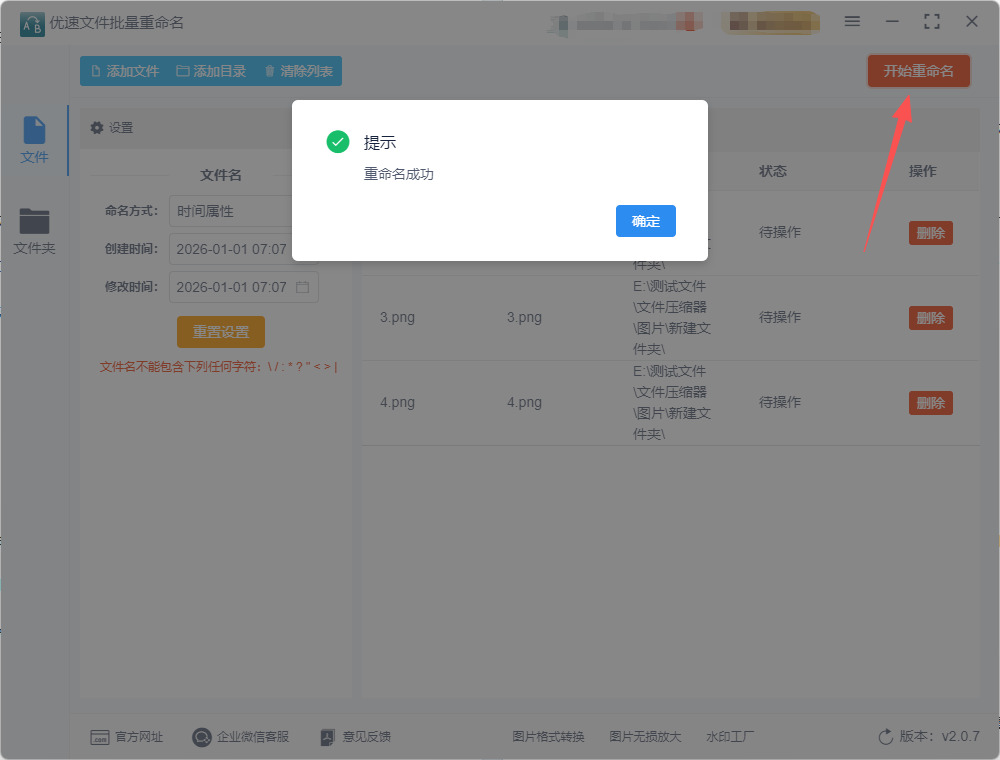Image resolution: width=1000 pixels, height=760 pixels.
Task: Delete the 3.png row
Action: coord(930,318)
